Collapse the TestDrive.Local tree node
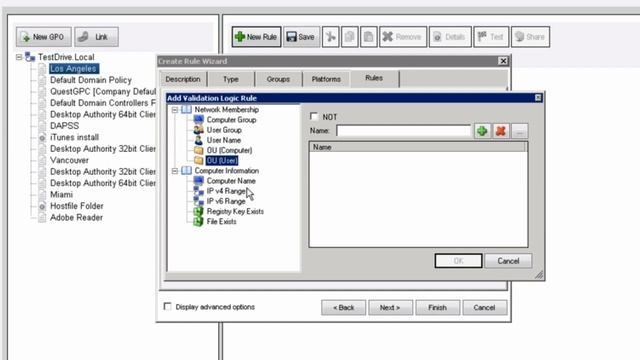Viewport: 640px width, 360px height. pos(19,57)
